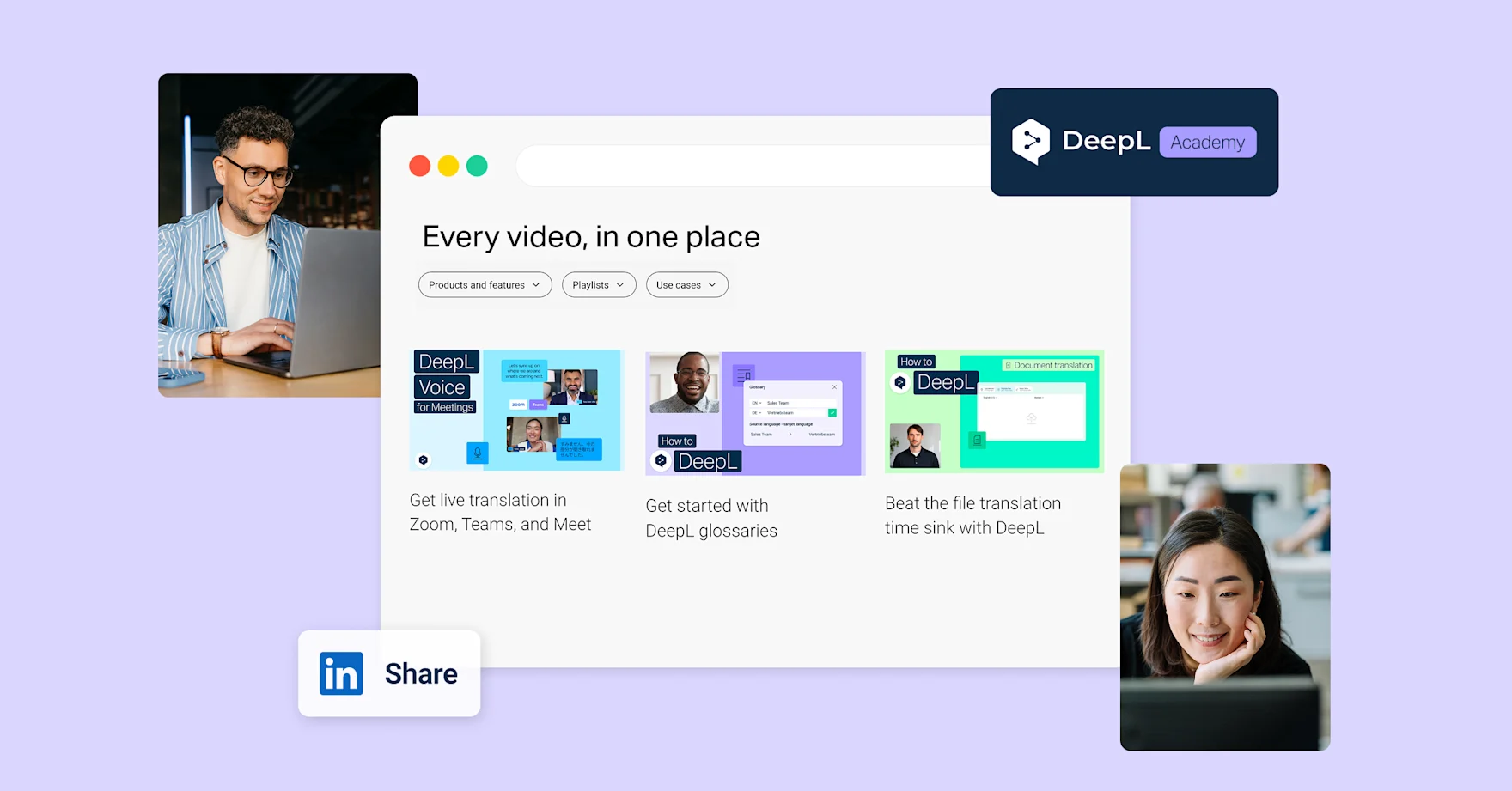Expand the Playlists filter dropdown

[599, 285]
